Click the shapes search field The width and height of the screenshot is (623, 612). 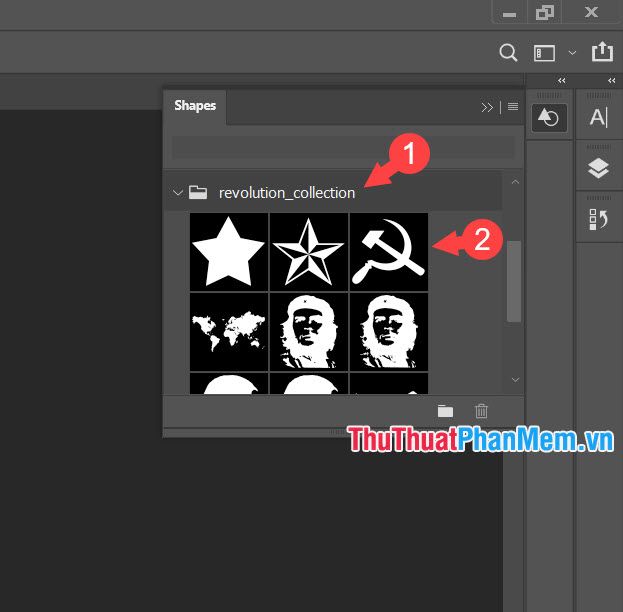click(x=343, y=147)
